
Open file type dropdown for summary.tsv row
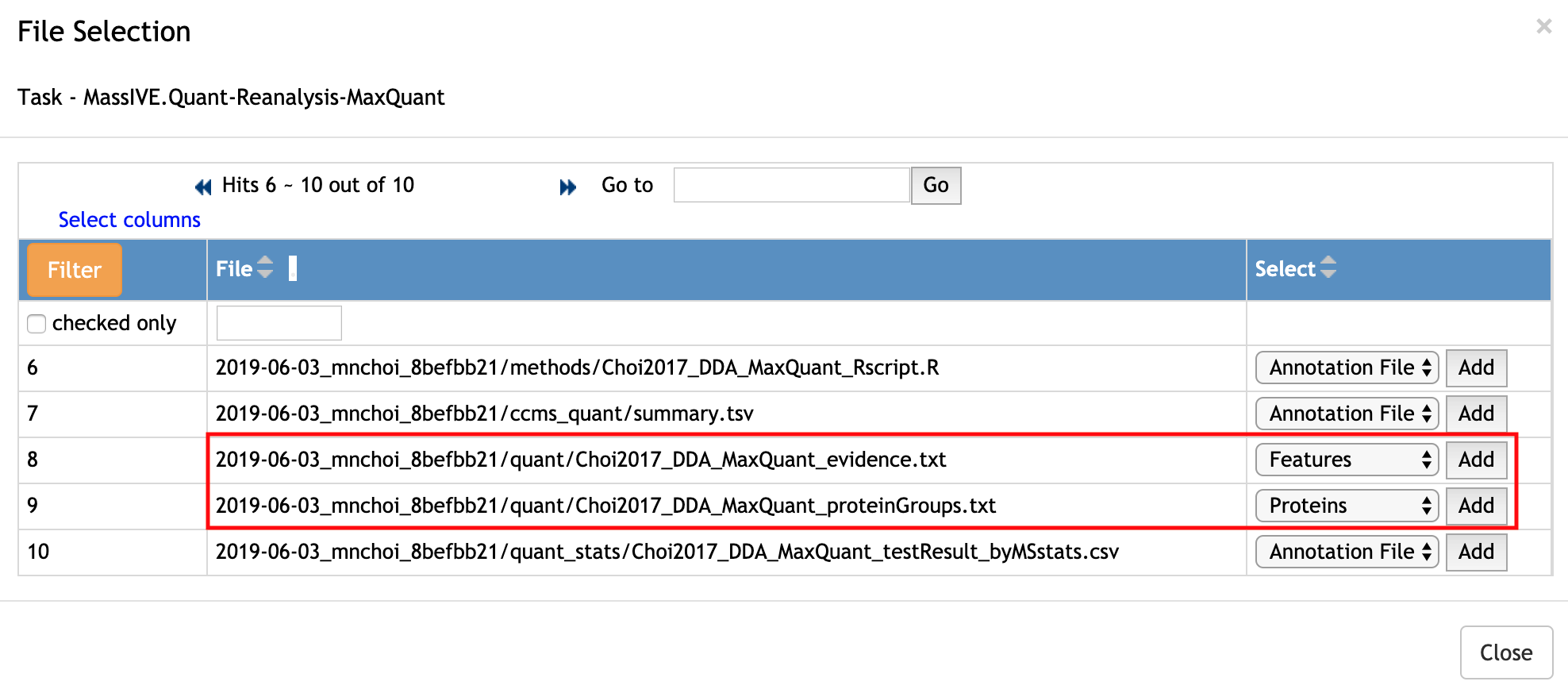point(1346,414)
